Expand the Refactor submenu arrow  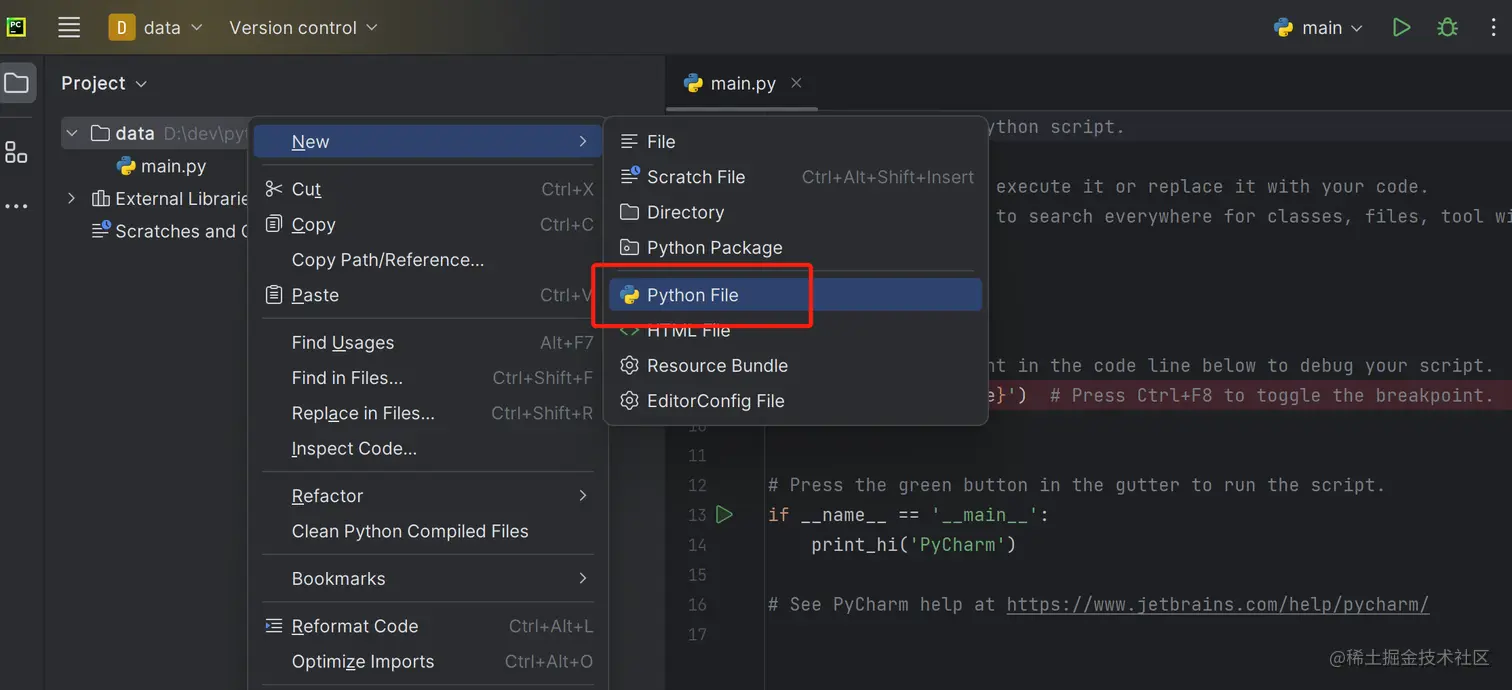tap(582, 495)
